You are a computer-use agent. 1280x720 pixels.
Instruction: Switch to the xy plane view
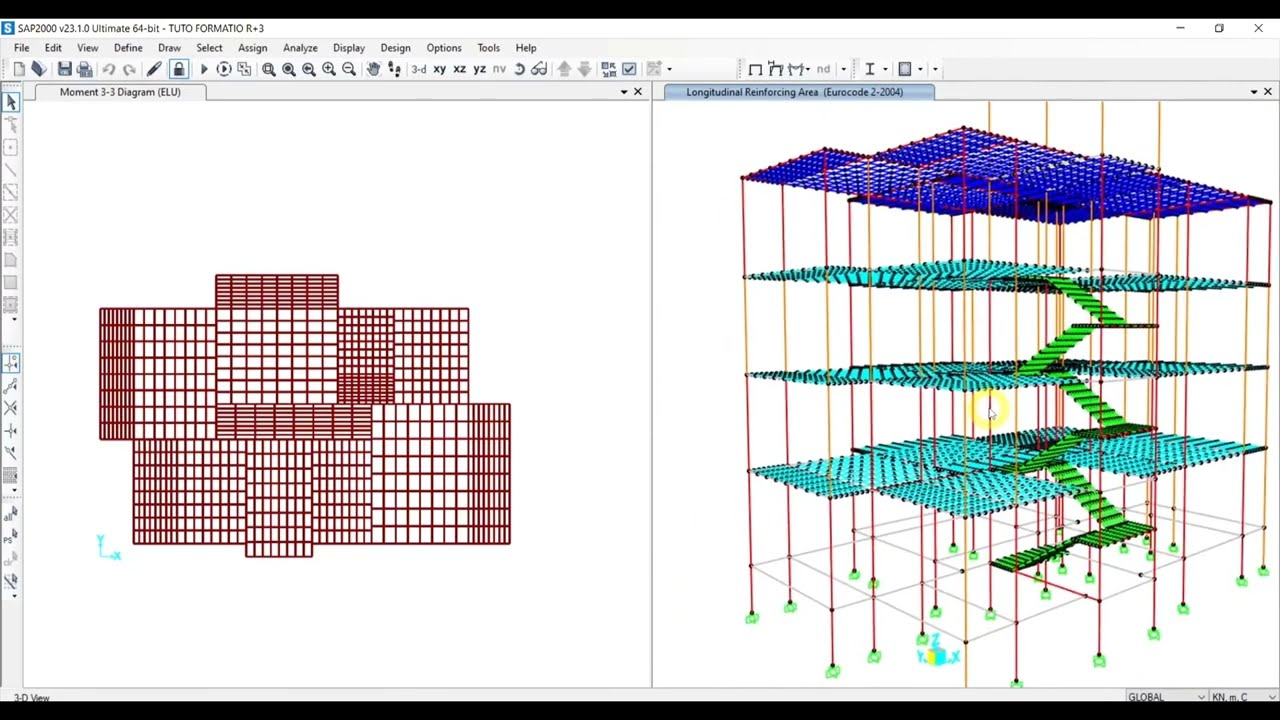(x=439, y=69)
